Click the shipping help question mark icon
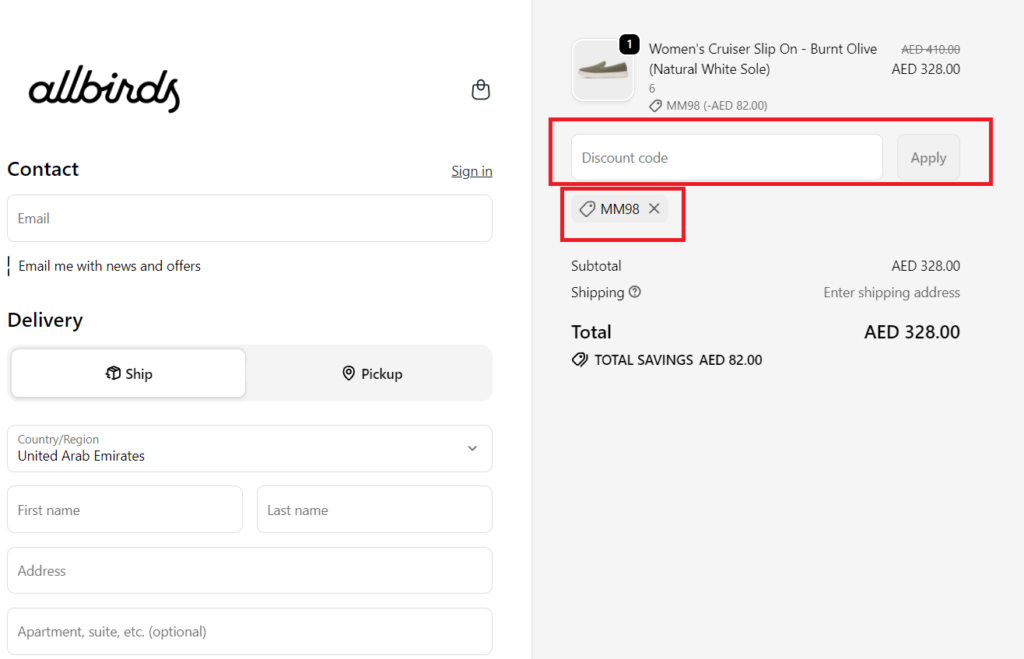The width and height of the screenshot is (1024, 659). click(635, 292)
